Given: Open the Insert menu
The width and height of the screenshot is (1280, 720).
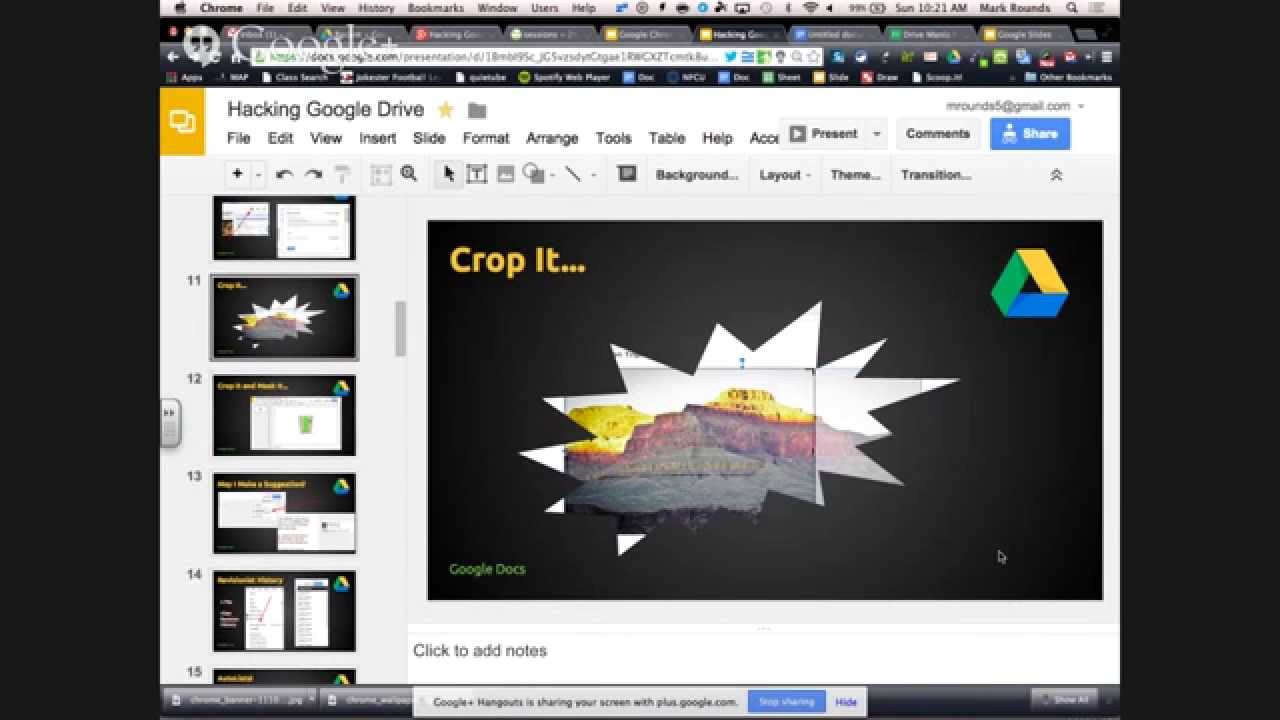Looking at the screenshot, I should click(x=378, y=138).
